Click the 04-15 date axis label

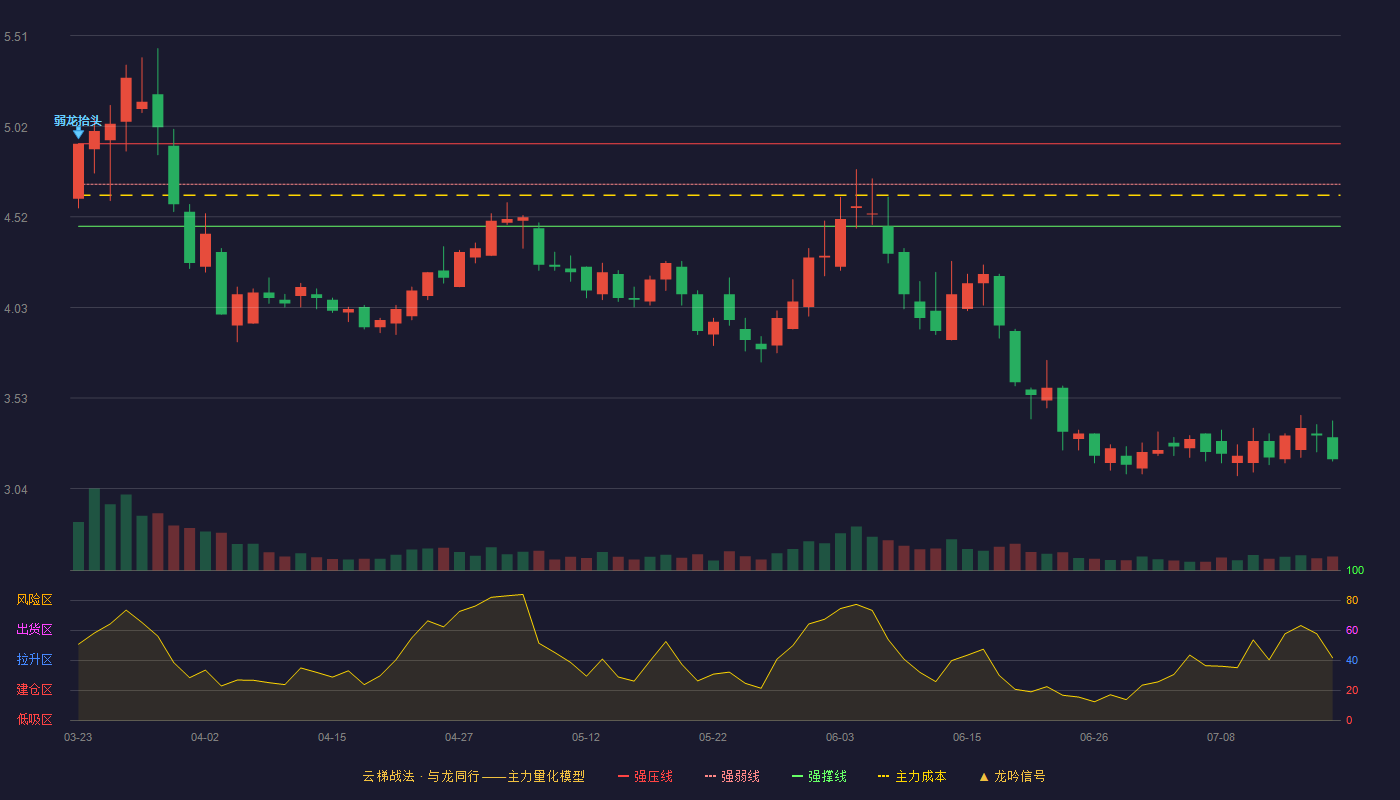[332, 737]
